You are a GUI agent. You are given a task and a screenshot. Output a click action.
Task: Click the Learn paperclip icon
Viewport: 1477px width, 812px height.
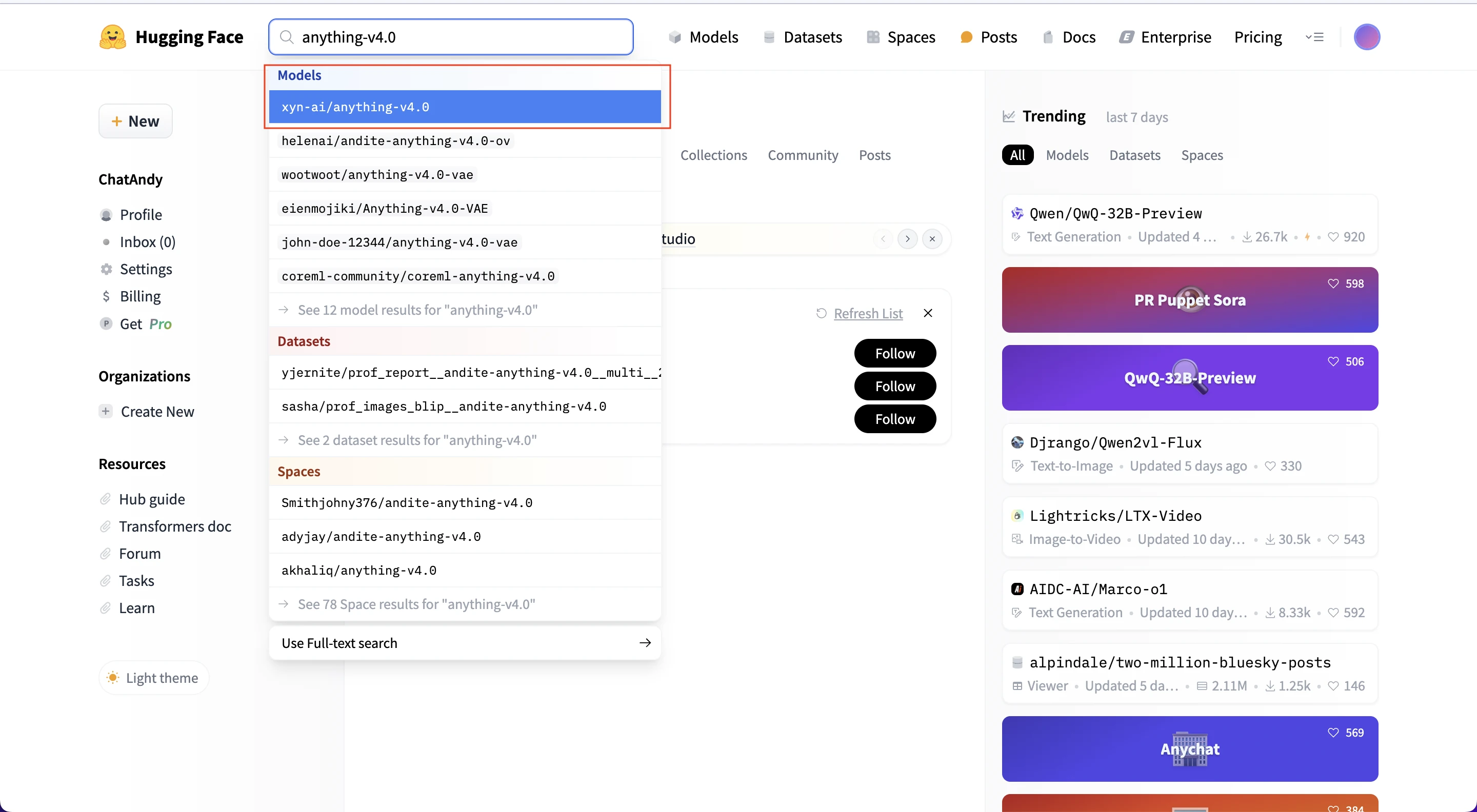pos(106,608)
